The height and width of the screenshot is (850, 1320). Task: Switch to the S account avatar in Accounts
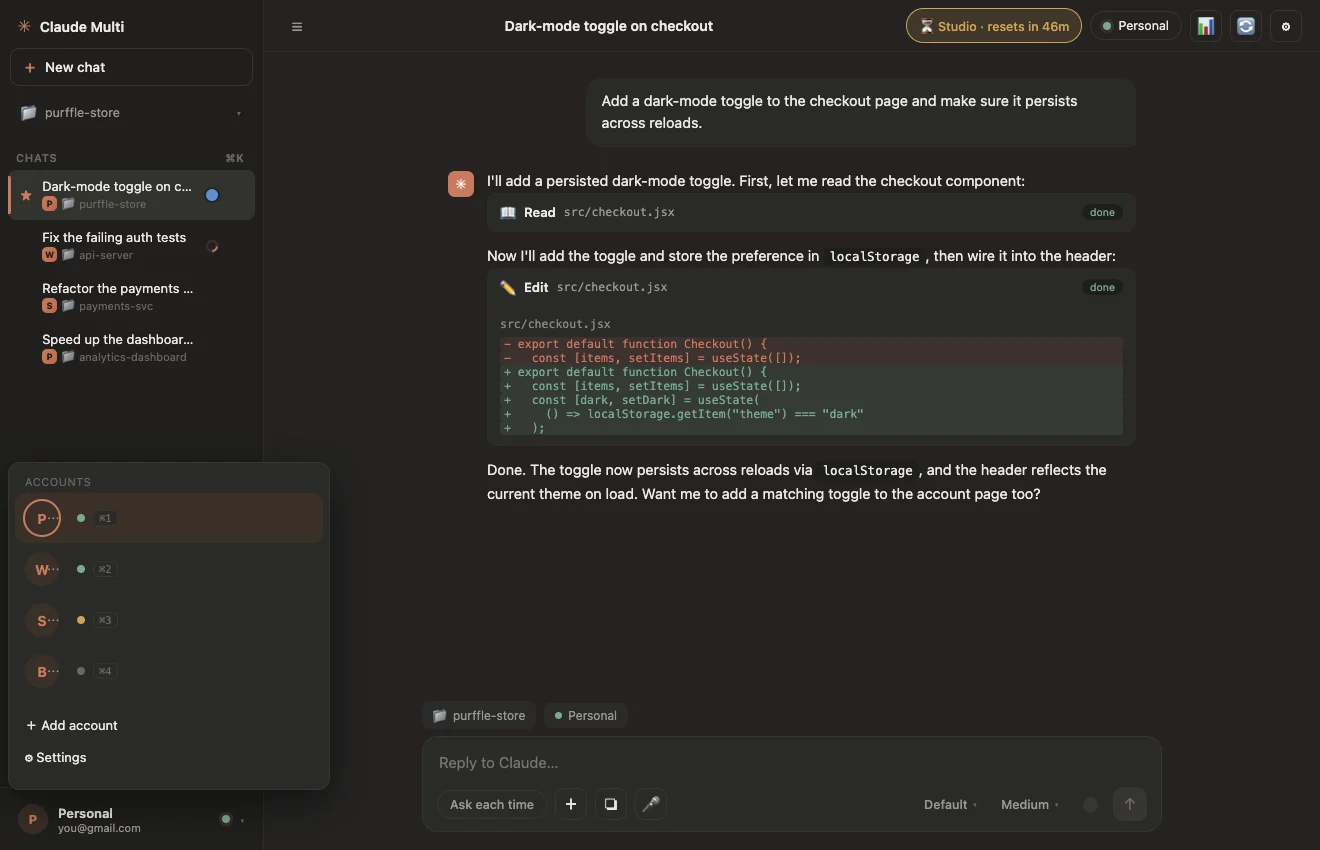point(42,620)
